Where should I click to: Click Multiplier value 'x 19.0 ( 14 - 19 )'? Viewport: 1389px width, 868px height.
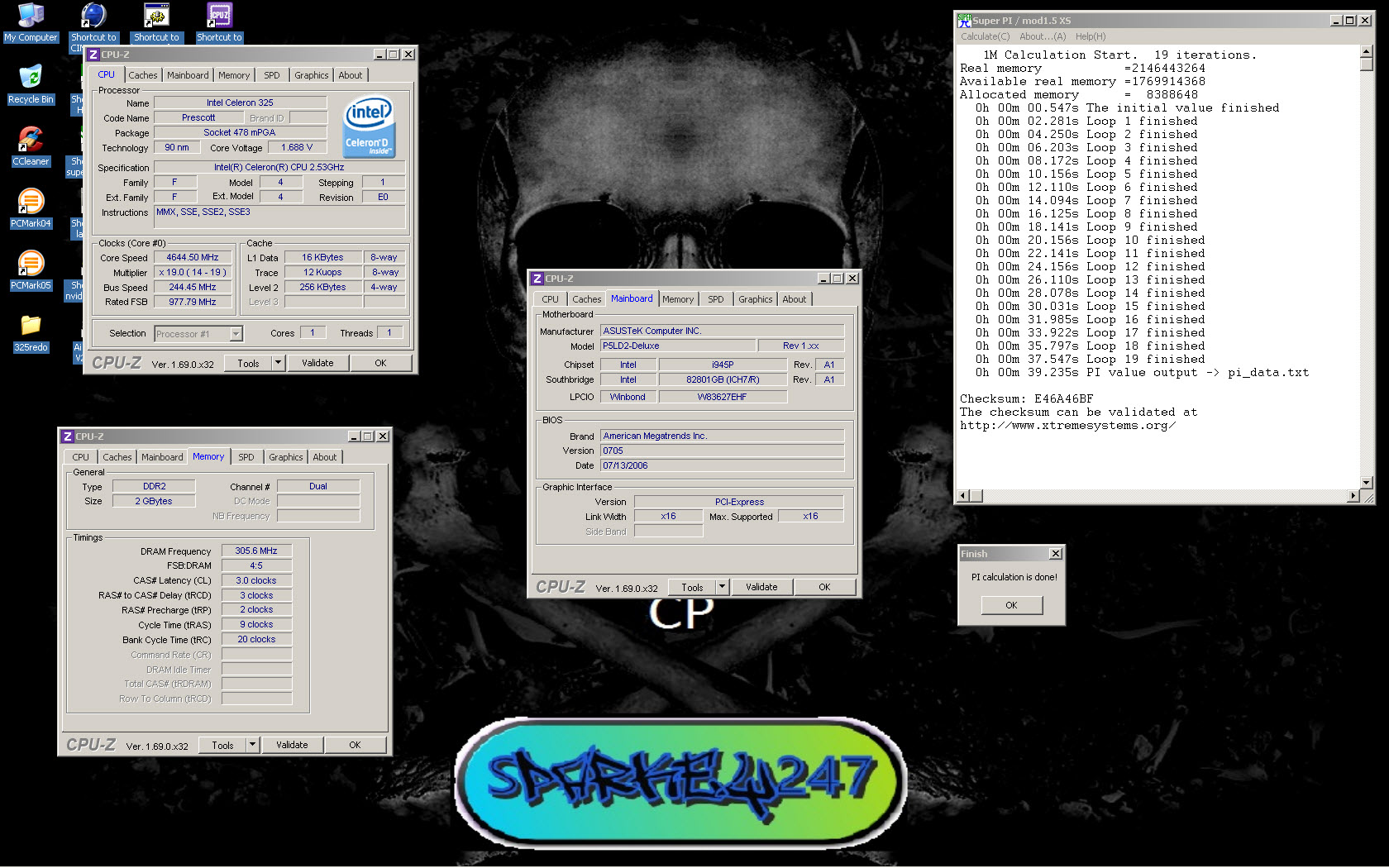[193, 272]
